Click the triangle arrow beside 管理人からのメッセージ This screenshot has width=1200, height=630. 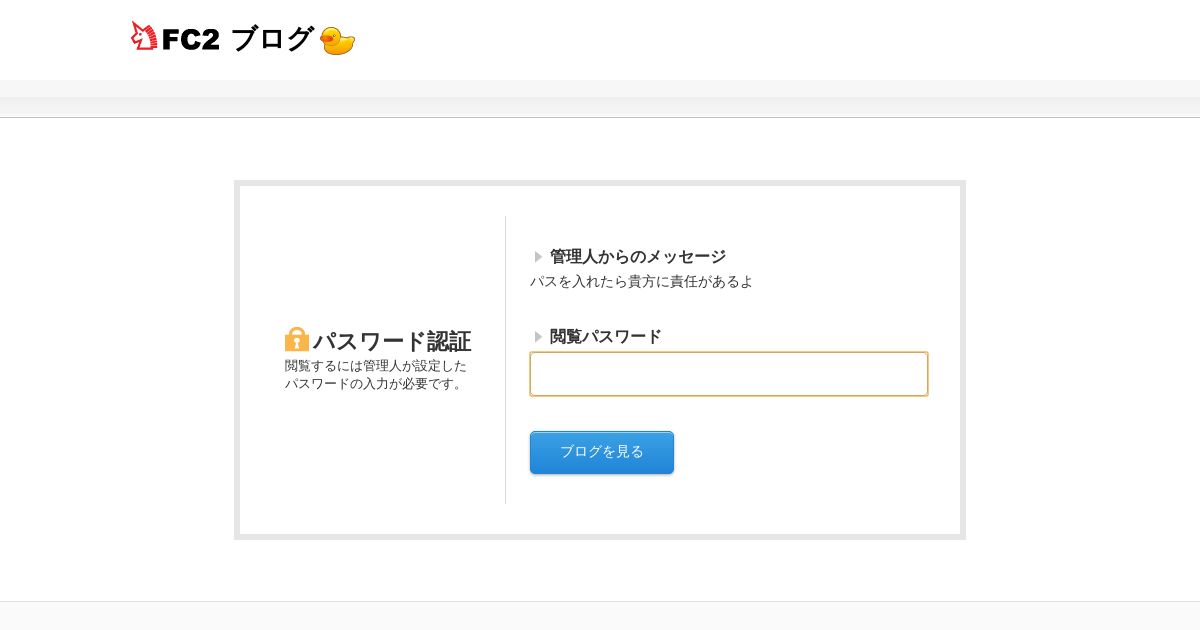(538, 257)
